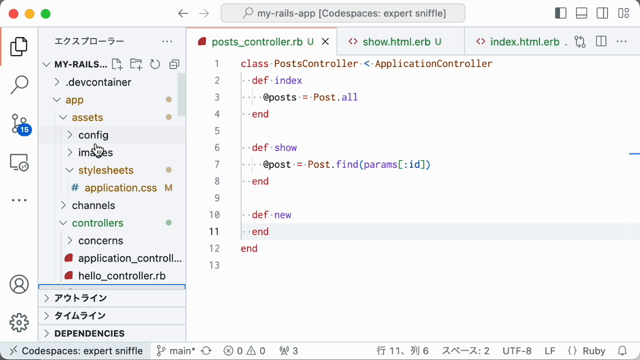Expand the concerns folder
The width and height of the screenshot is (640, 360).
(112, 240)
